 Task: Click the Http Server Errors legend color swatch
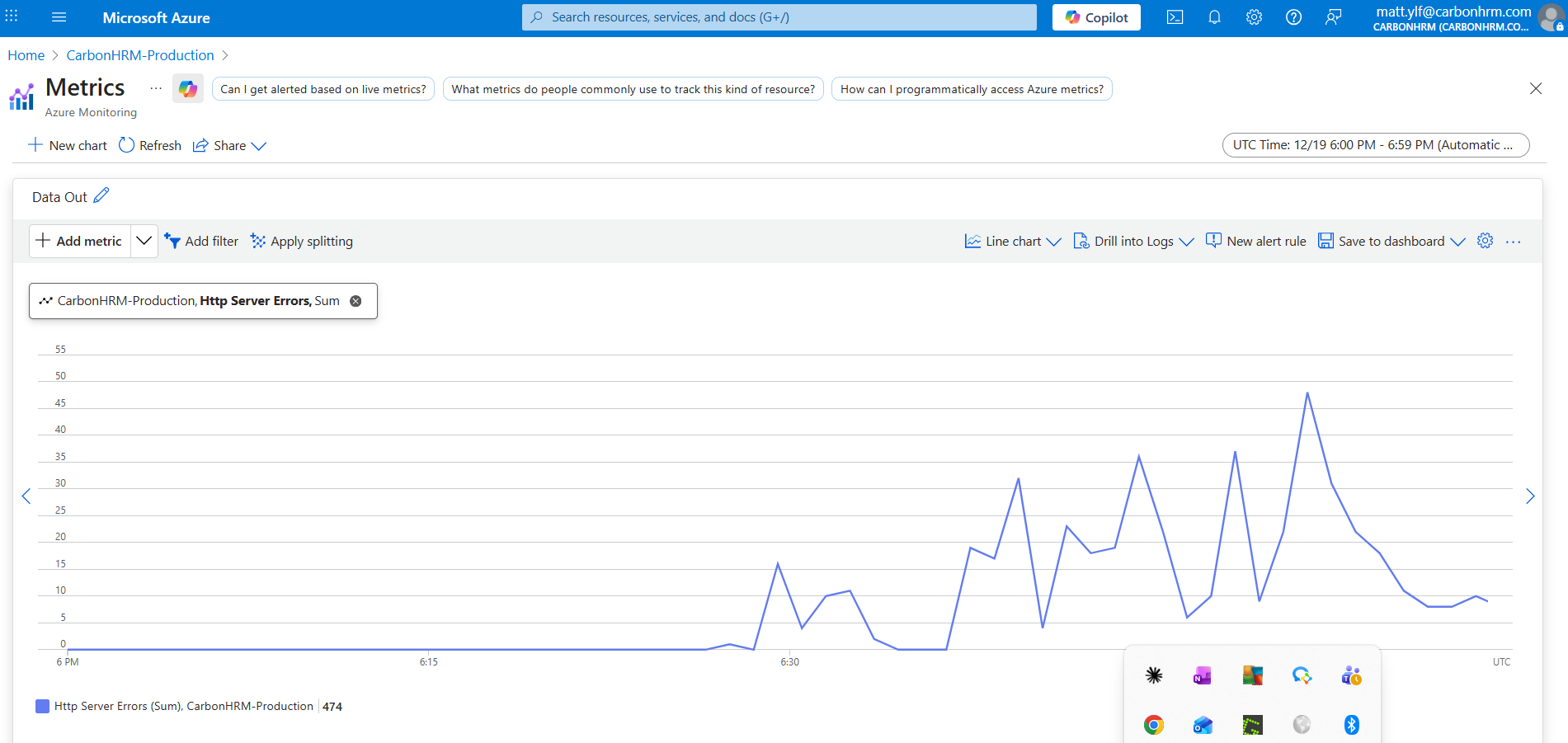pyautogui.click(x=43, y=707)
